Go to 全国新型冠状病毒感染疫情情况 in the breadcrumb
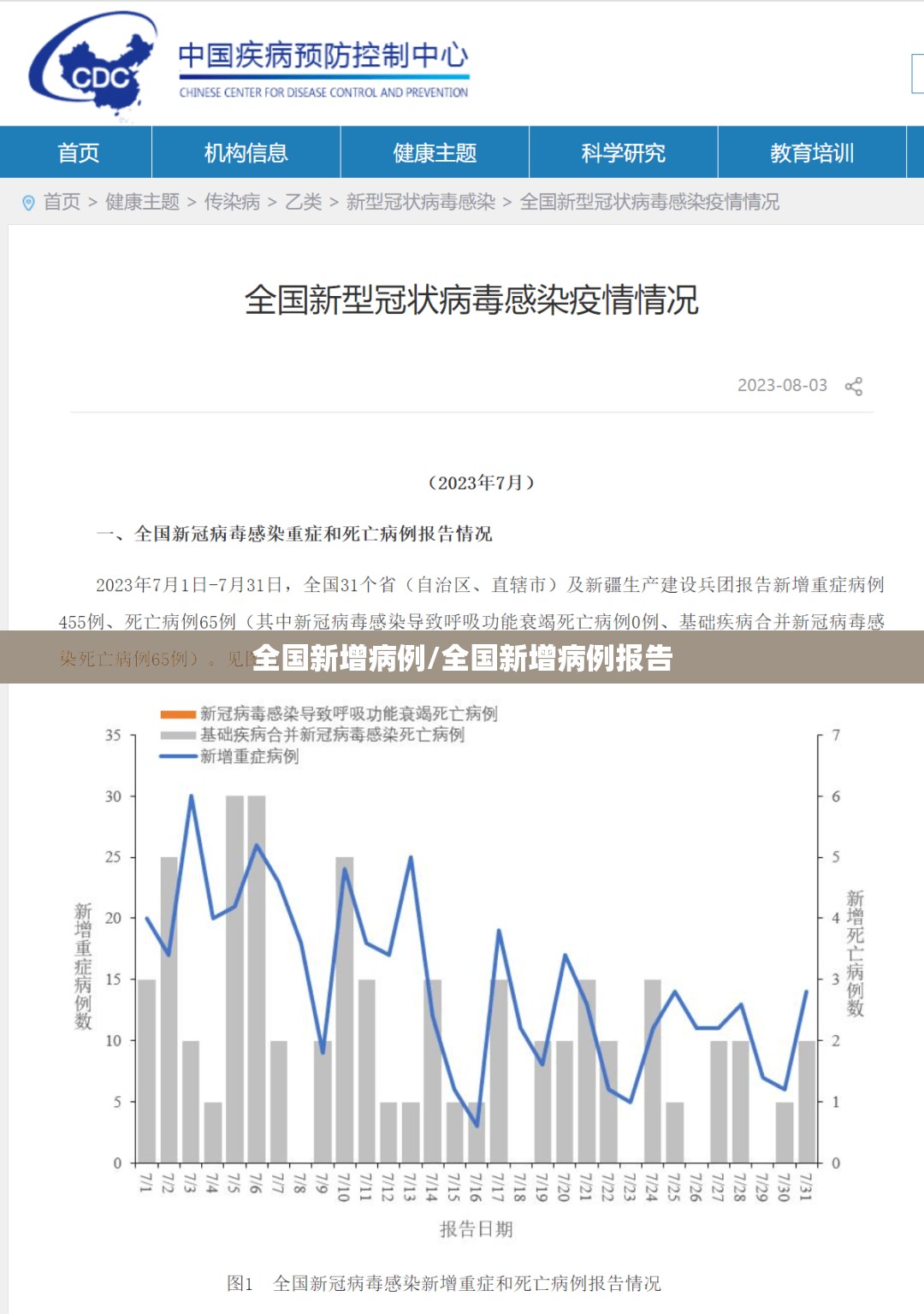Screen dimensions: 924x1314 [x=649, y=202]
